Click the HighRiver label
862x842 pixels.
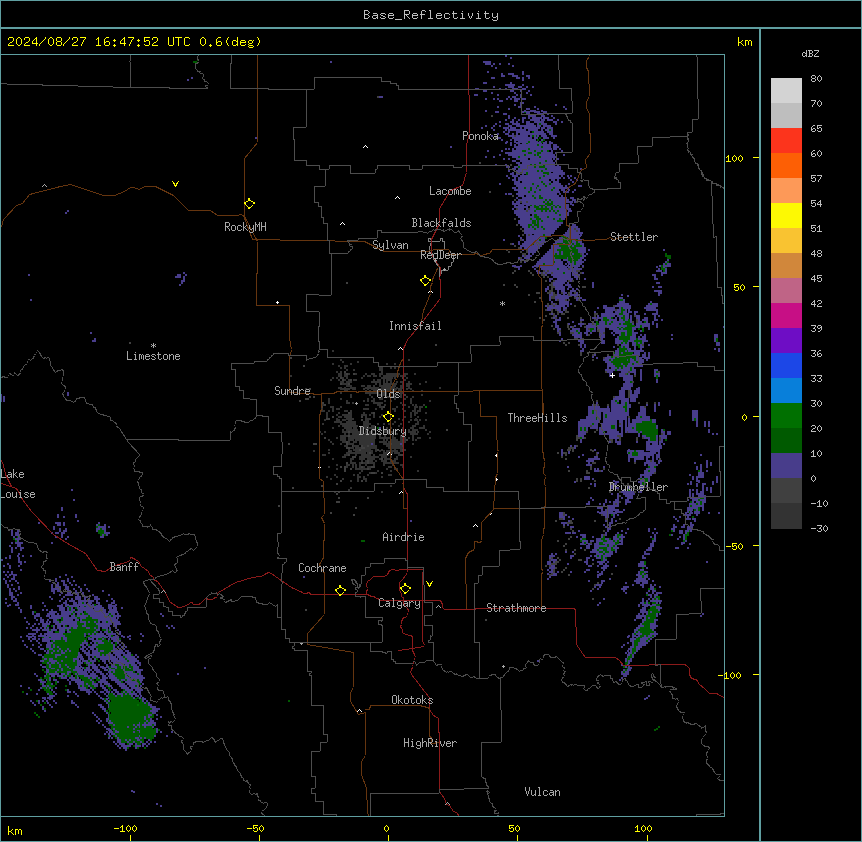coord(430,743)
